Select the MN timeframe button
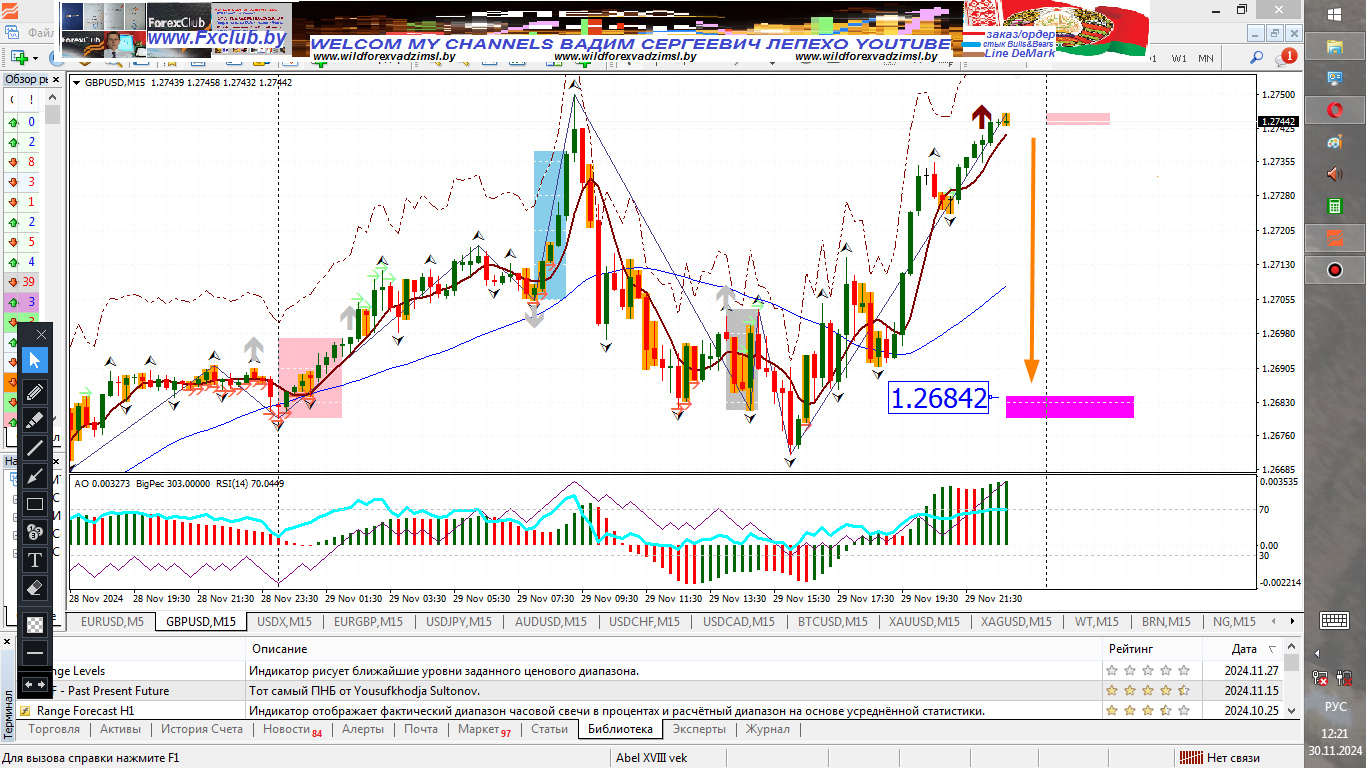 tap(1205, 58)
